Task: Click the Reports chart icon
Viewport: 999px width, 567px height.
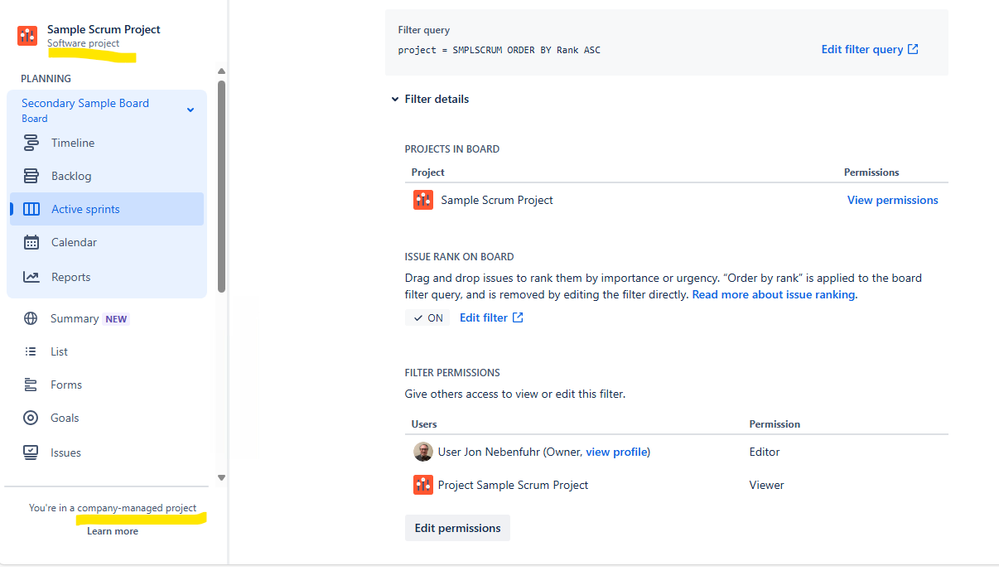Action: [x=31, y=276]
